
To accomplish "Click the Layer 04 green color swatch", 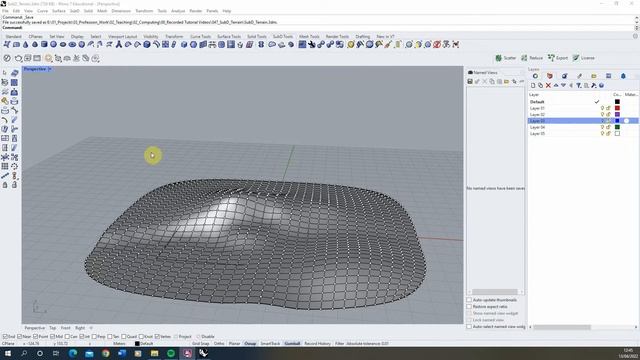I will 617,127.
